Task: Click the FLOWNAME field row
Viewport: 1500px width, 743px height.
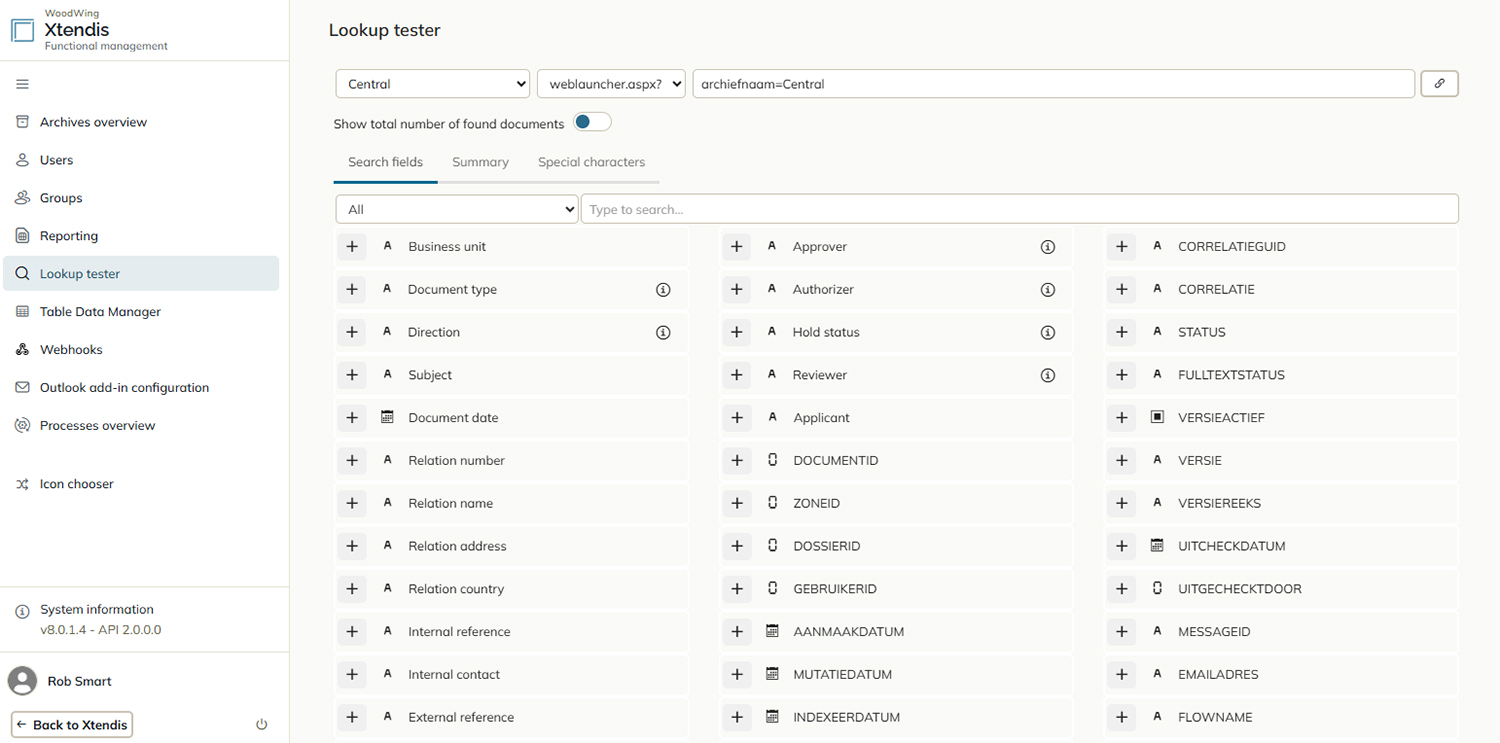Action: [x=1281, y=717]
